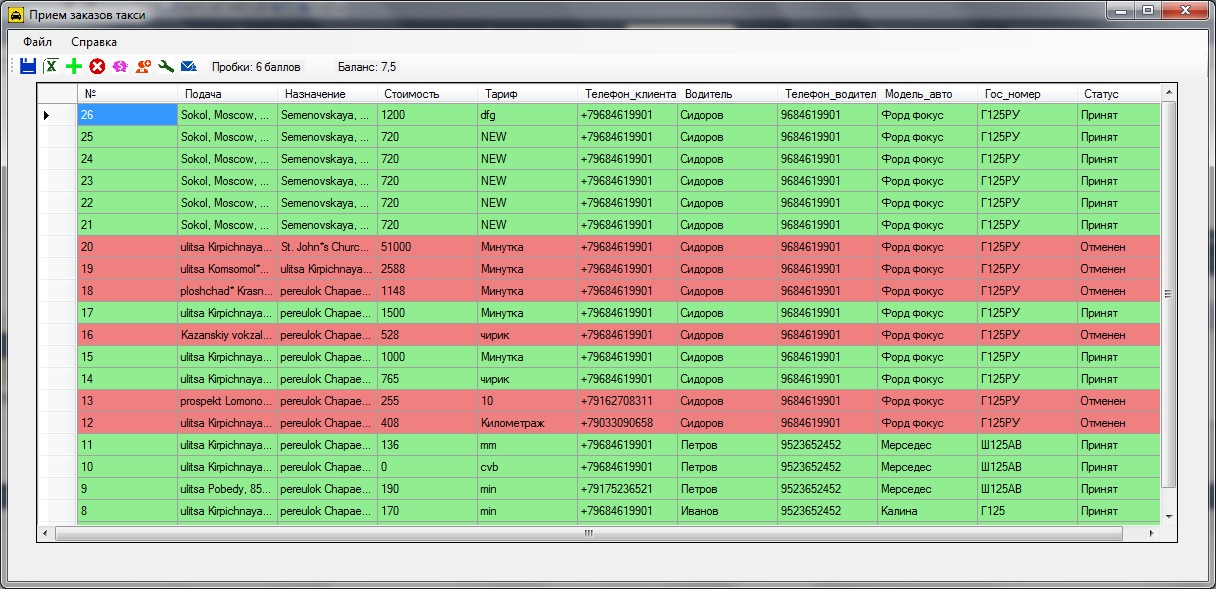1216x589 pixels.
Task: Click the blue envelope mail icon
Action: (x=189, y=66)
